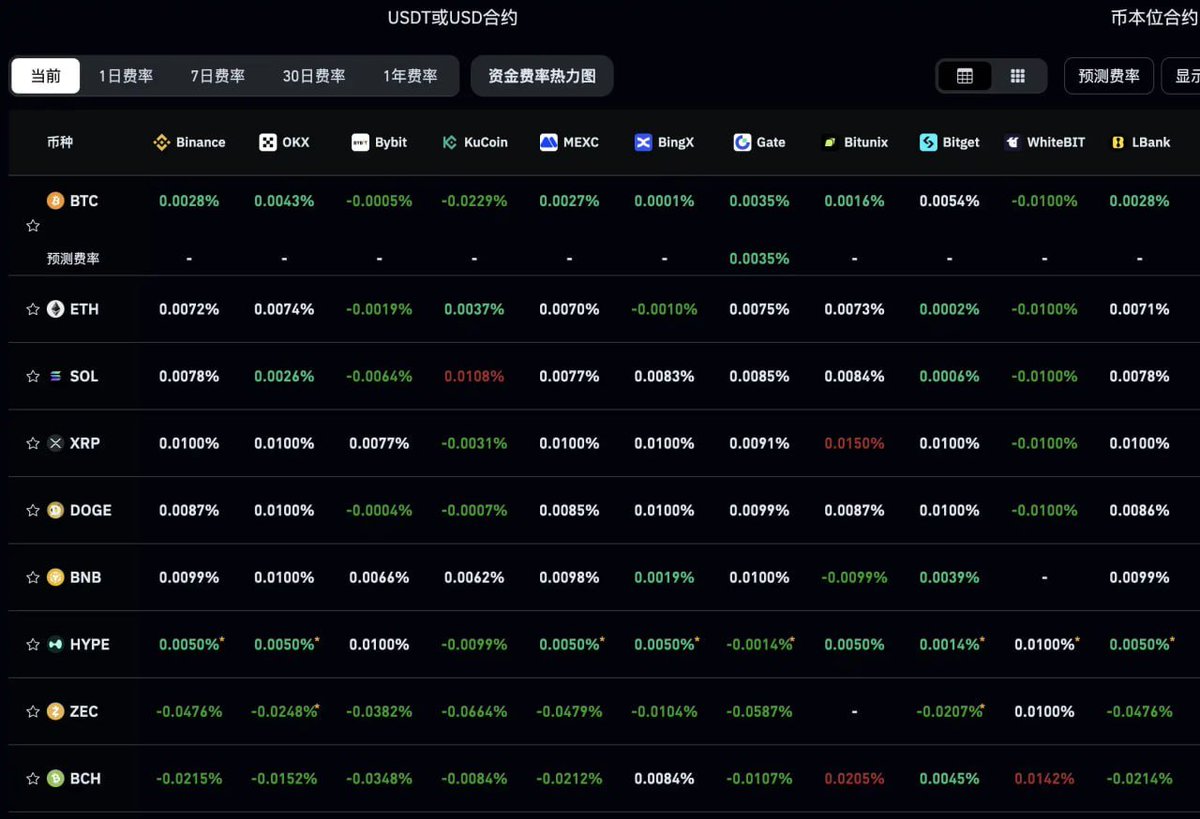
Task: Select the 7日费率 tab
Action: [x=218, y=76]
